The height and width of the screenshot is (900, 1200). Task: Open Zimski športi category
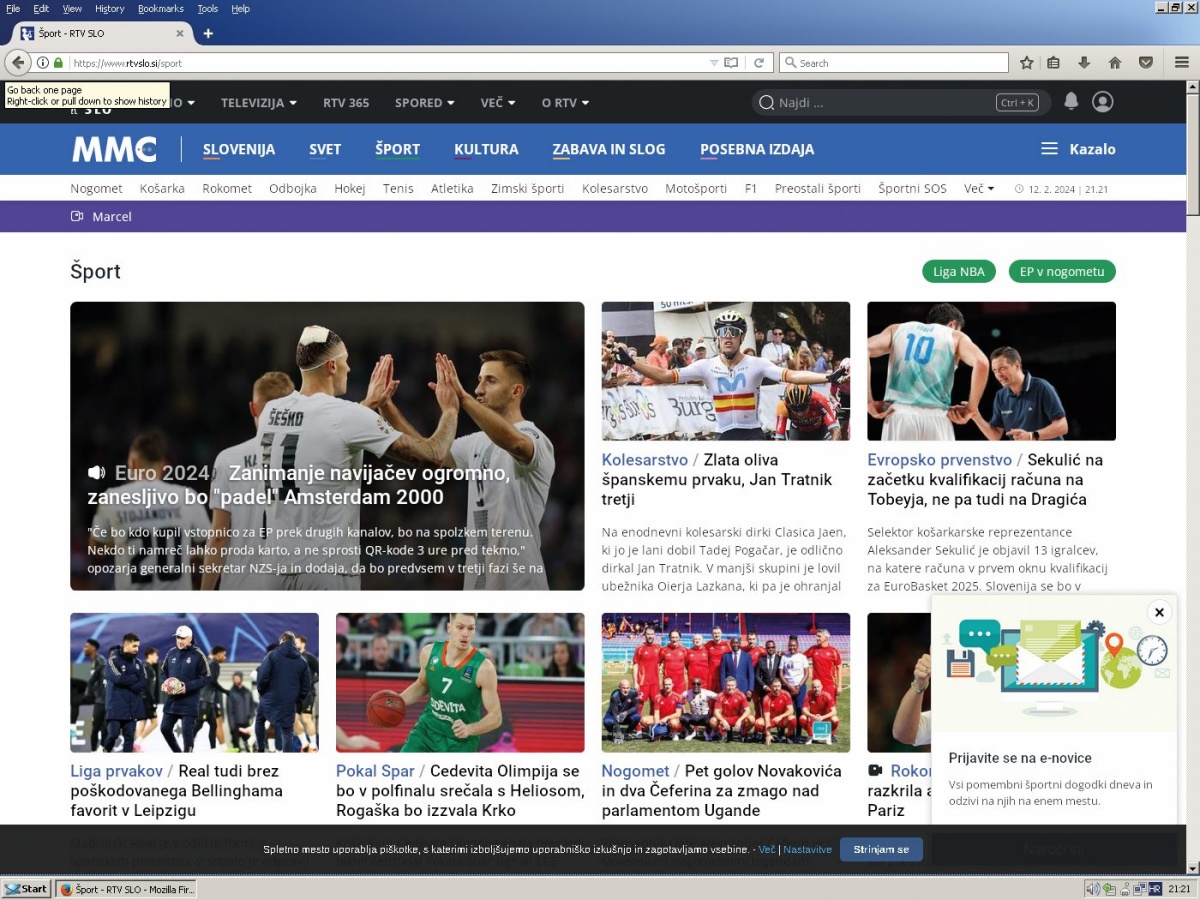[527, 188]
